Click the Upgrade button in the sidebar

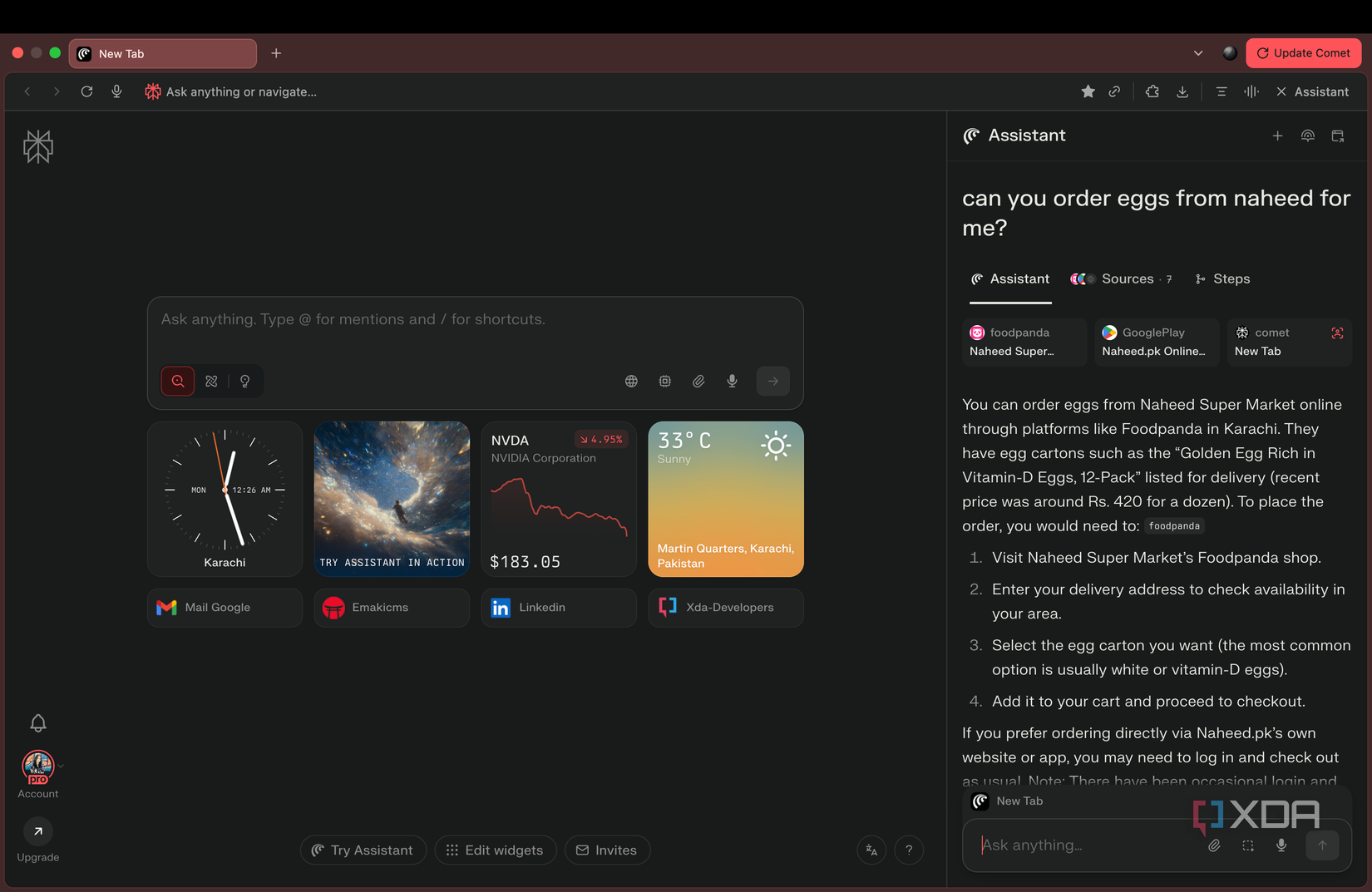(x=38, y=840)
